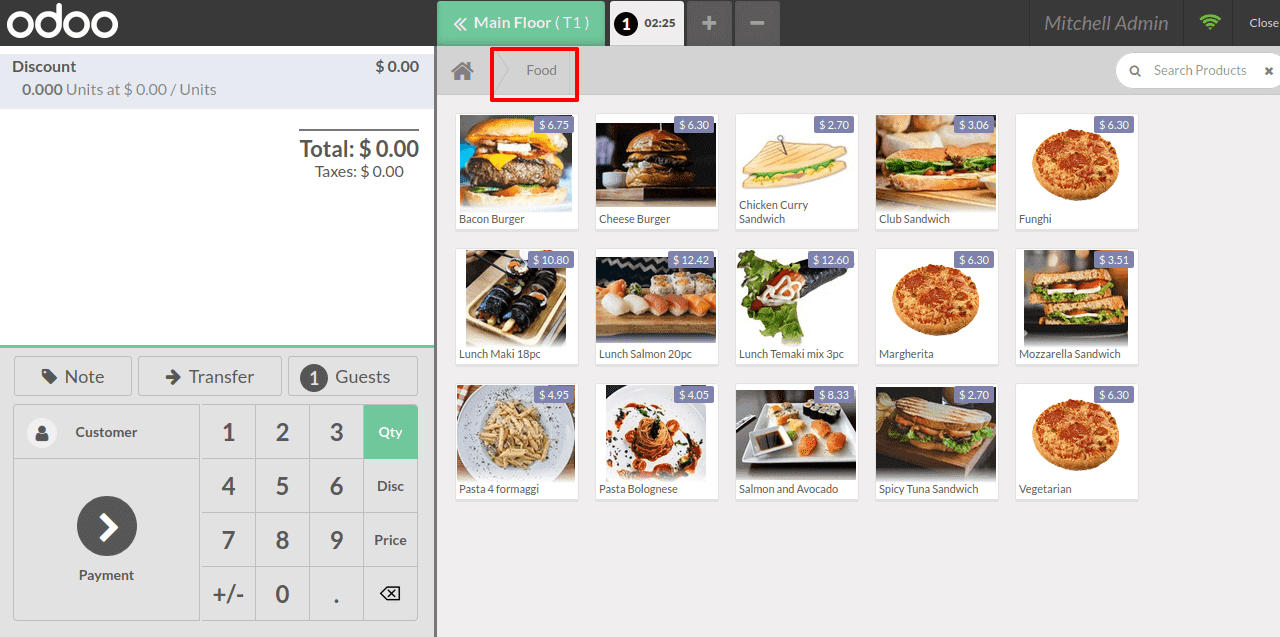Tap the decimal point key
Screen dimensions: 1280x637
pyautogui.click(x=337, y=594)
